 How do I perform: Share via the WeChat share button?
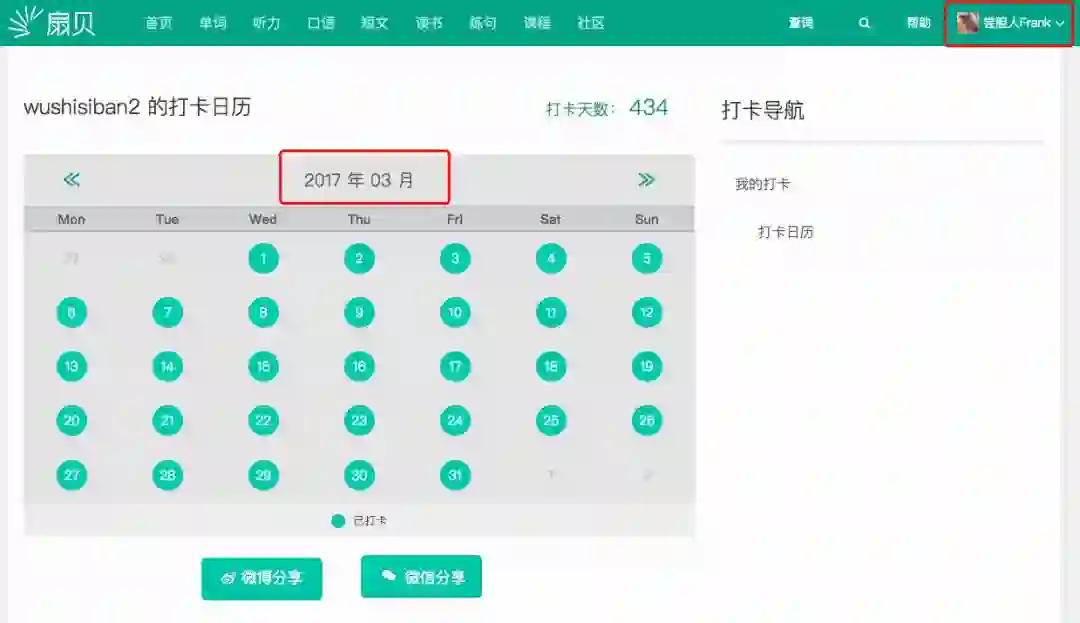tap(421, 576)
